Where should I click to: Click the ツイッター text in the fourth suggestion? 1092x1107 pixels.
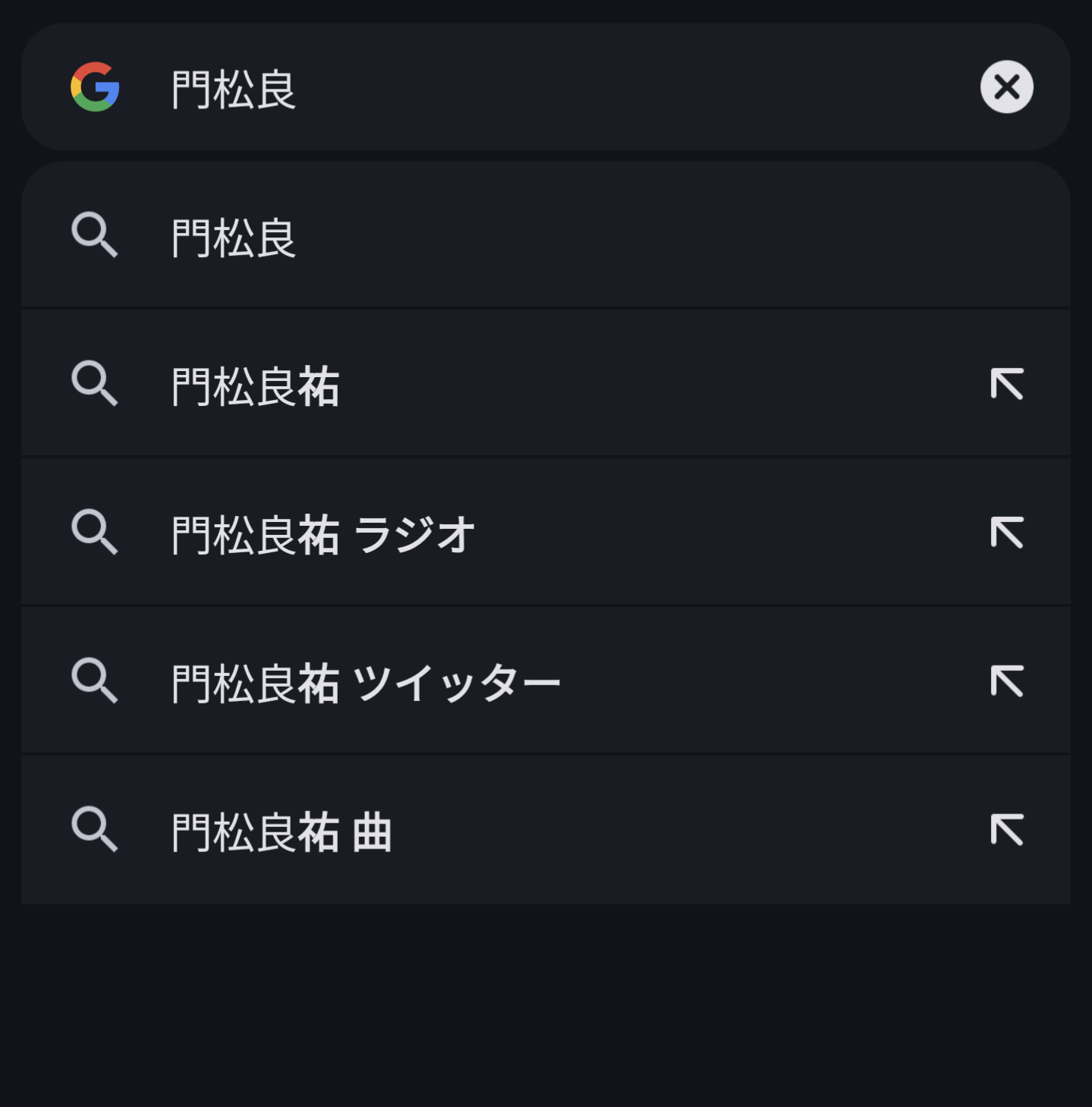click(457, 683)
